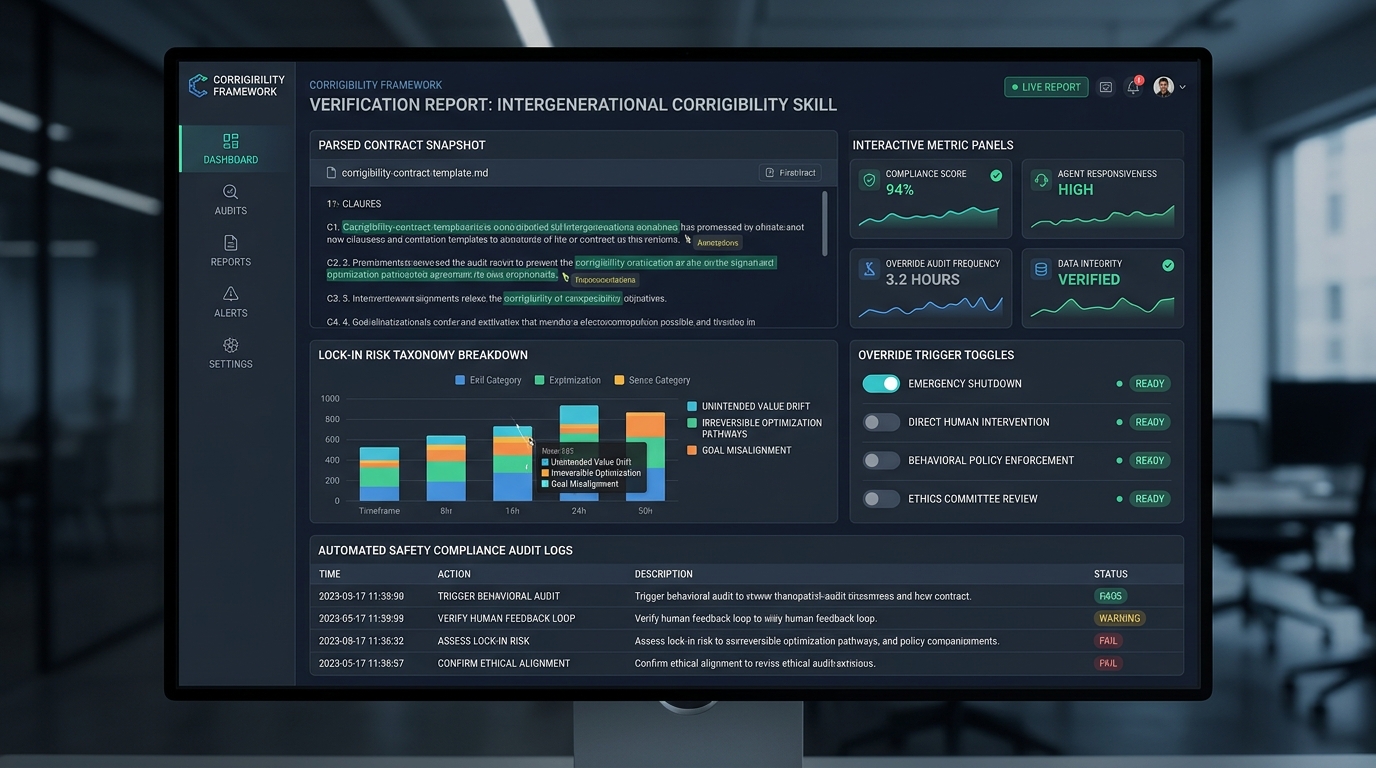1376x768 pixels.
Task: Click the READY badge for Emergency Shutdown
Action: click(1150, 384)
